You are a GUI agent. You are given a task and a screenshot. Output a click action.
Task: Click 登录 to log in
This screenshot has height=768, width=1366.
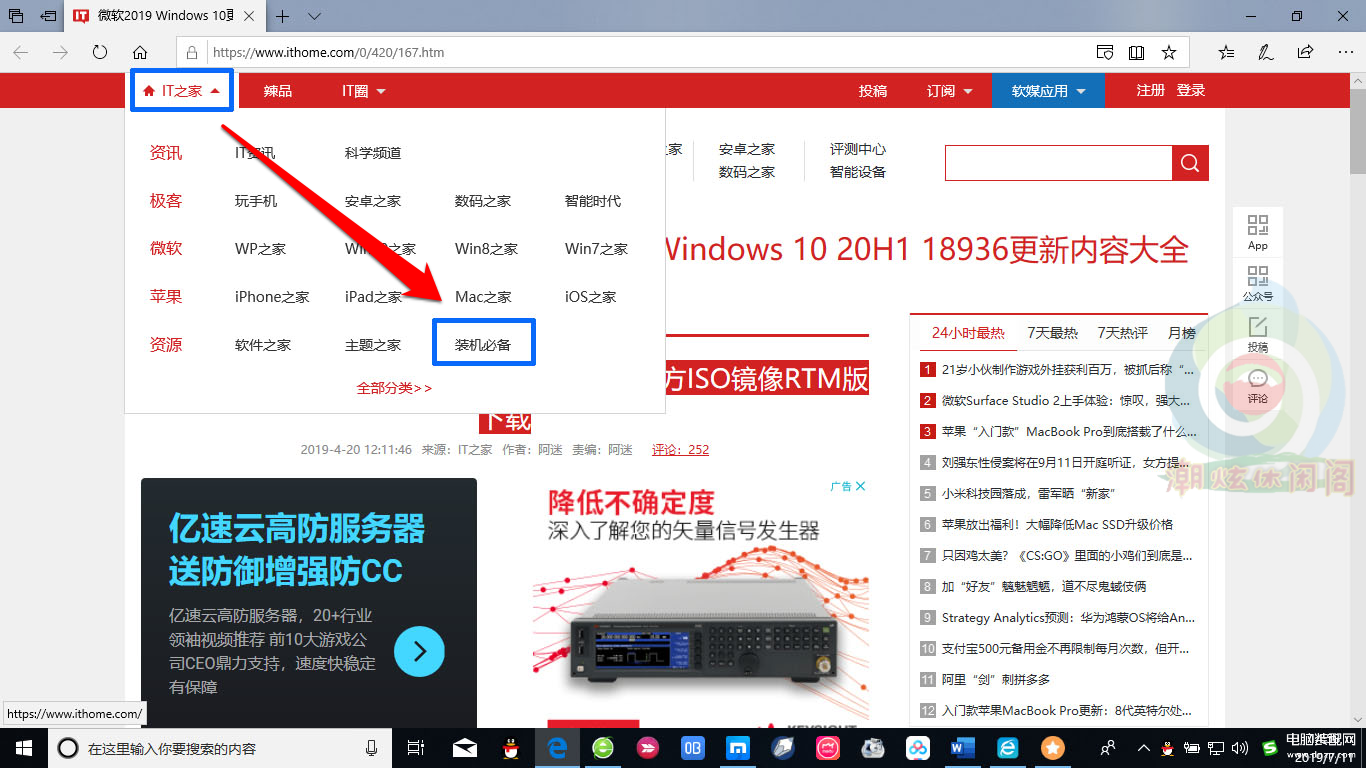(x=1191, y=91)
